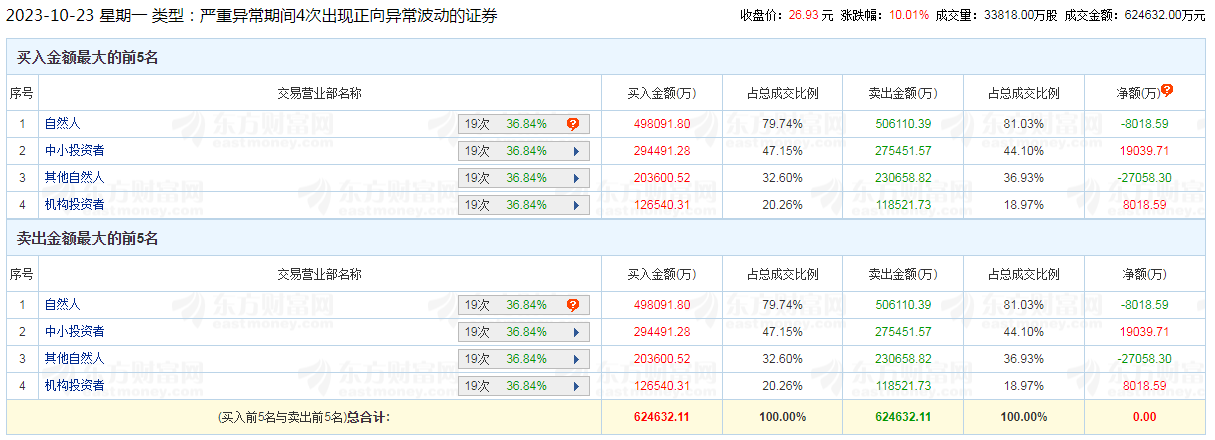Click the arrow icon for 中小投资者 in buy table
Viewport: 1215px width, 440px height.
(576, 151)
